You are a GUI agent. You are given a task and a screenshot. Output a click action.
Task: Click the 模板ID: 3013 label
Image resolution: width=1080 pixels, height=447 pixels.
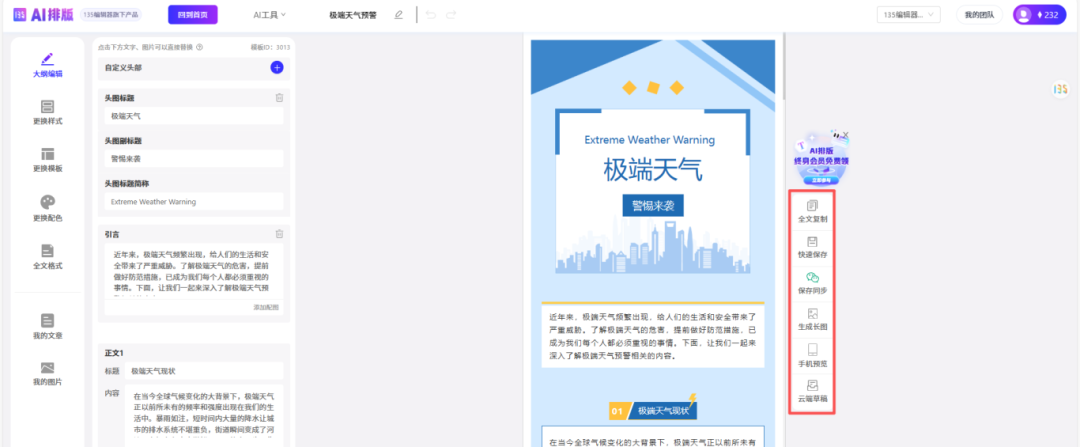pos(271,48)
